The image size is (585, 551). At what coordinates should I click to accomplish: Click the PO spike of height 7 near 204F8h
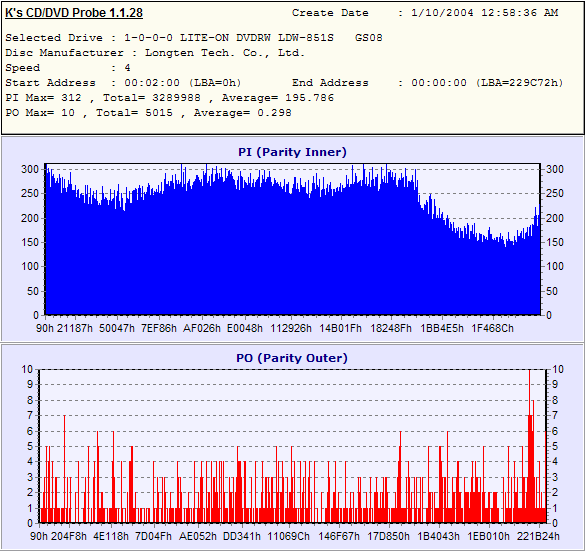tap(65, 469)
